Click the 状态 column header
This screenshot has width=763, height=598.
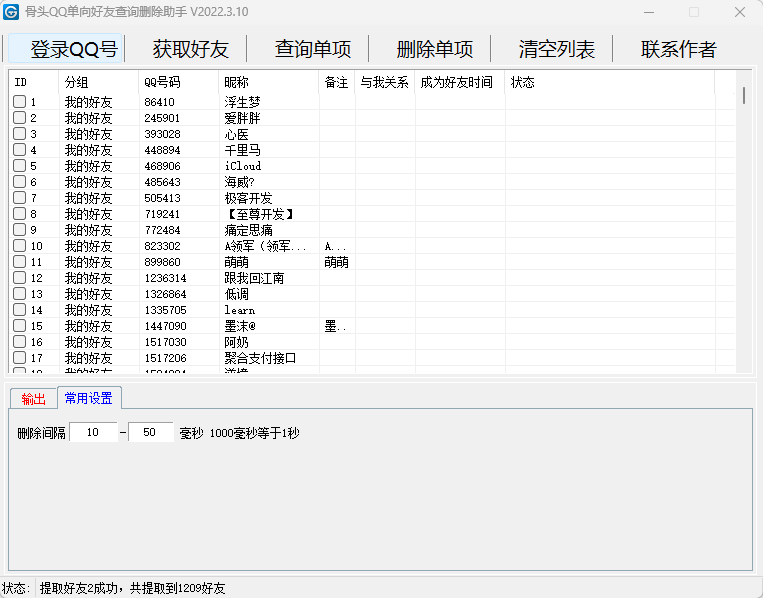pyautogui.click(x=610, y=82)
